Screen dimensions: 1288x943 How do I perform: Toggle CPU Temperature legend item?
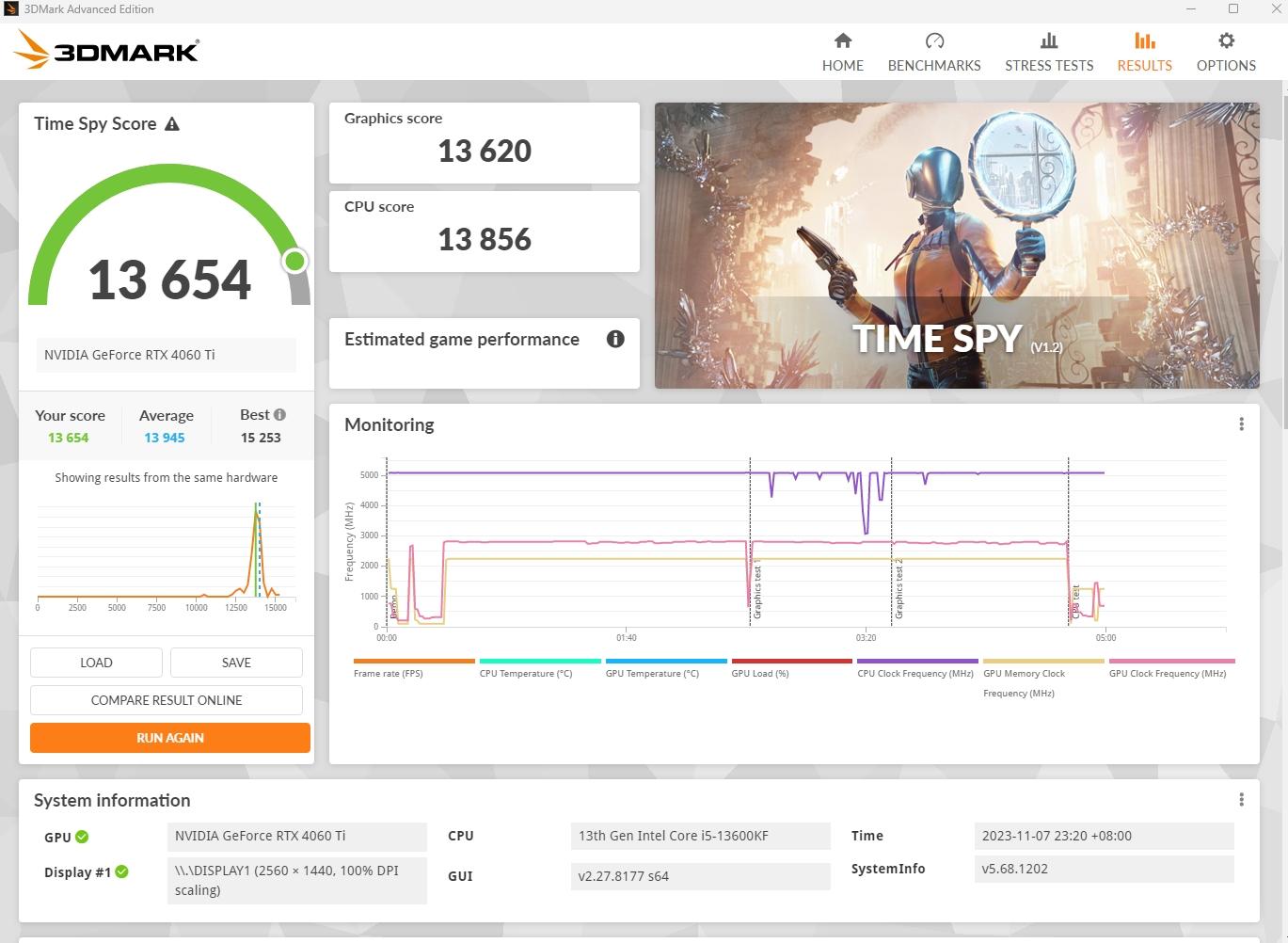point(540,668)
